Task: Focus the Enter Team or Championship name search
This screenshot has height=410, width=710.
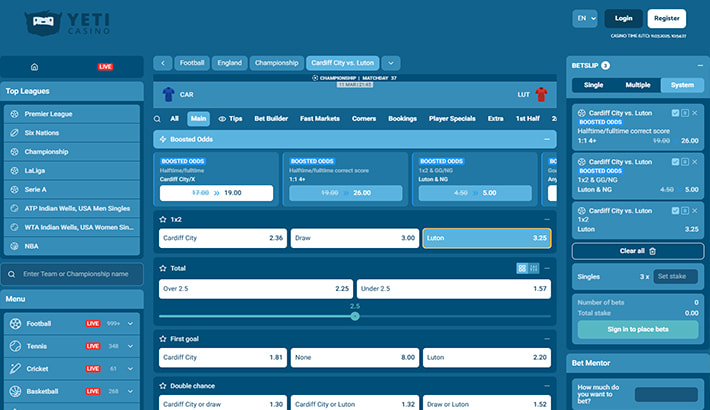Action: (x=72, y=275)
